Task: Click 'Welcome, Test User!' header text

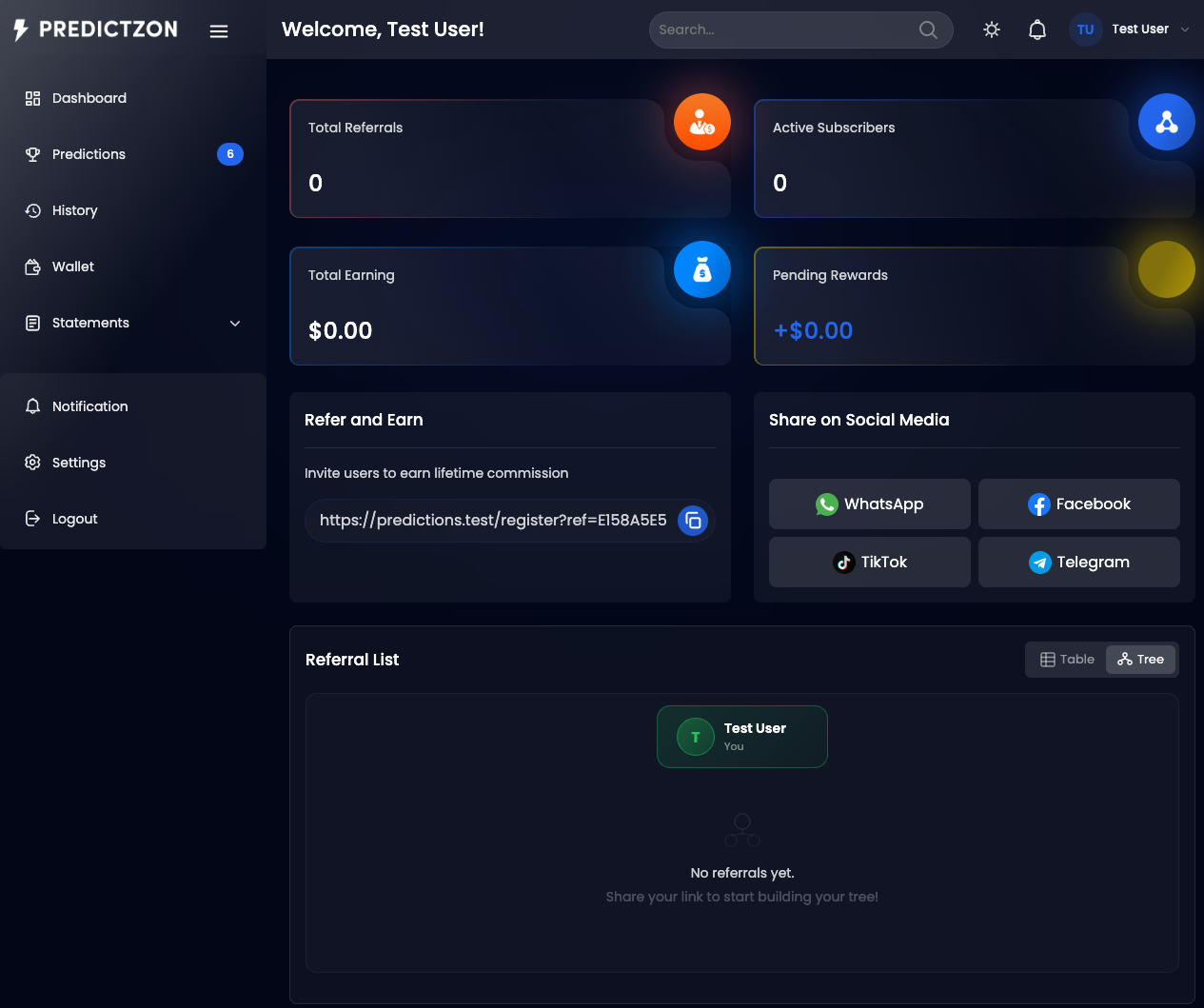Action: (x=383, y=30)
